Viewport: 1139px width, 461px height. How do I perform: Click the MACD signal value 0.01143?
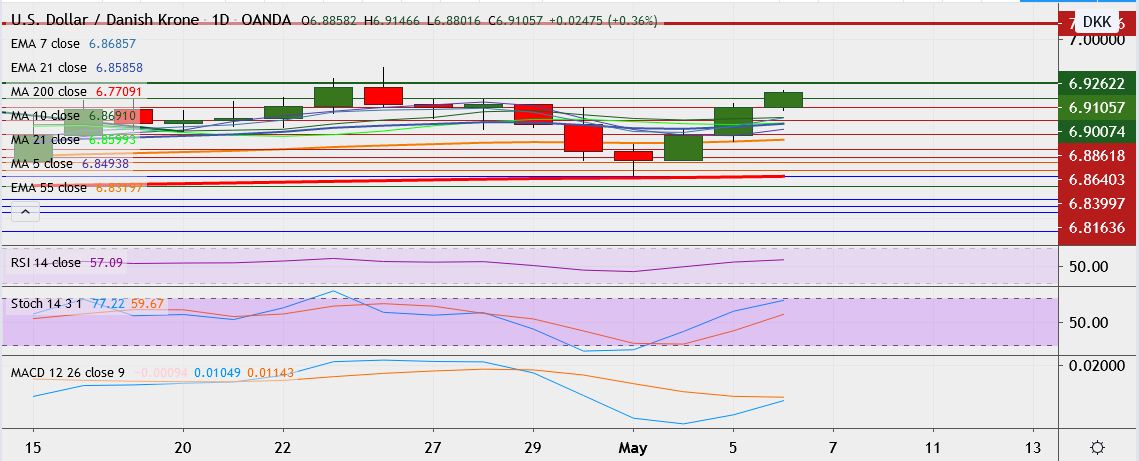click(x=271, y=373)
